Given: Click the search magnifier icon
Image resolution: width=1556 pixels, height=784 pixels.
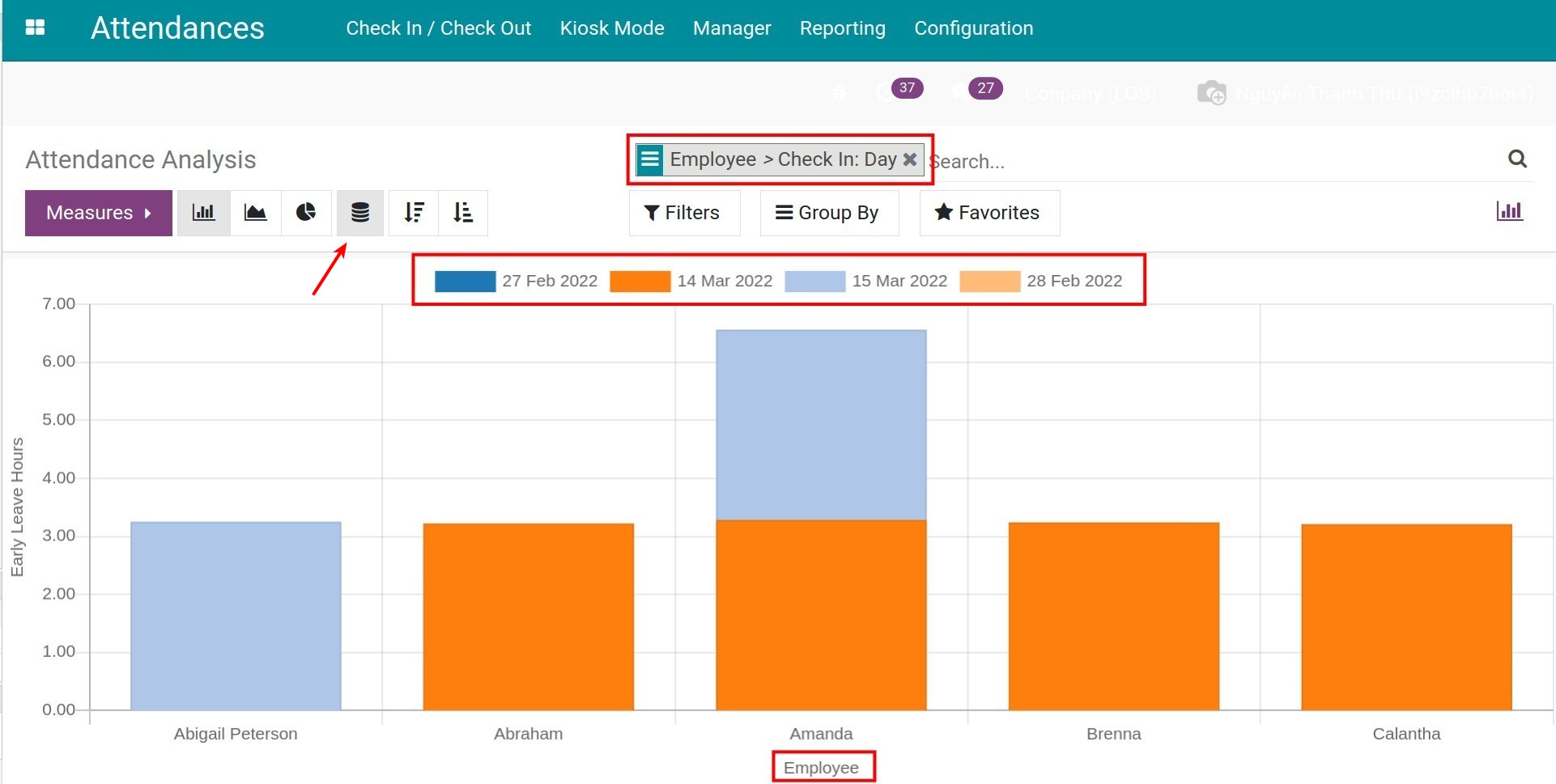Looking at the screenshot, I should pyautogui.click(x=1517, y=159).
